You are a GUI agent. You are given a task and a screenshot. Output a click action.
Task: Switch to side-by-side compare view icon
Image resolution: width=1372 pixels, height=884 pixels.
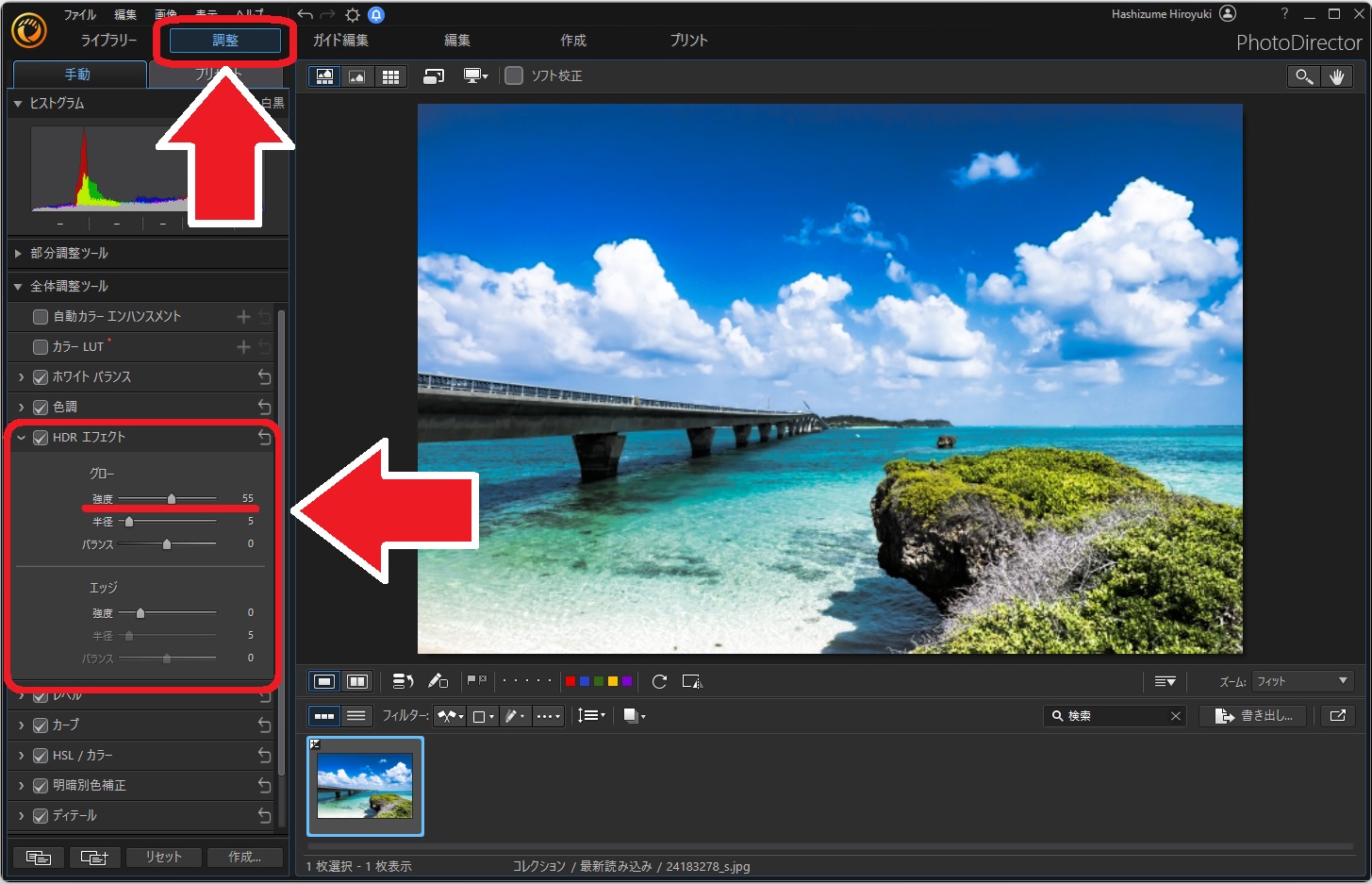(x=357, y=681)
